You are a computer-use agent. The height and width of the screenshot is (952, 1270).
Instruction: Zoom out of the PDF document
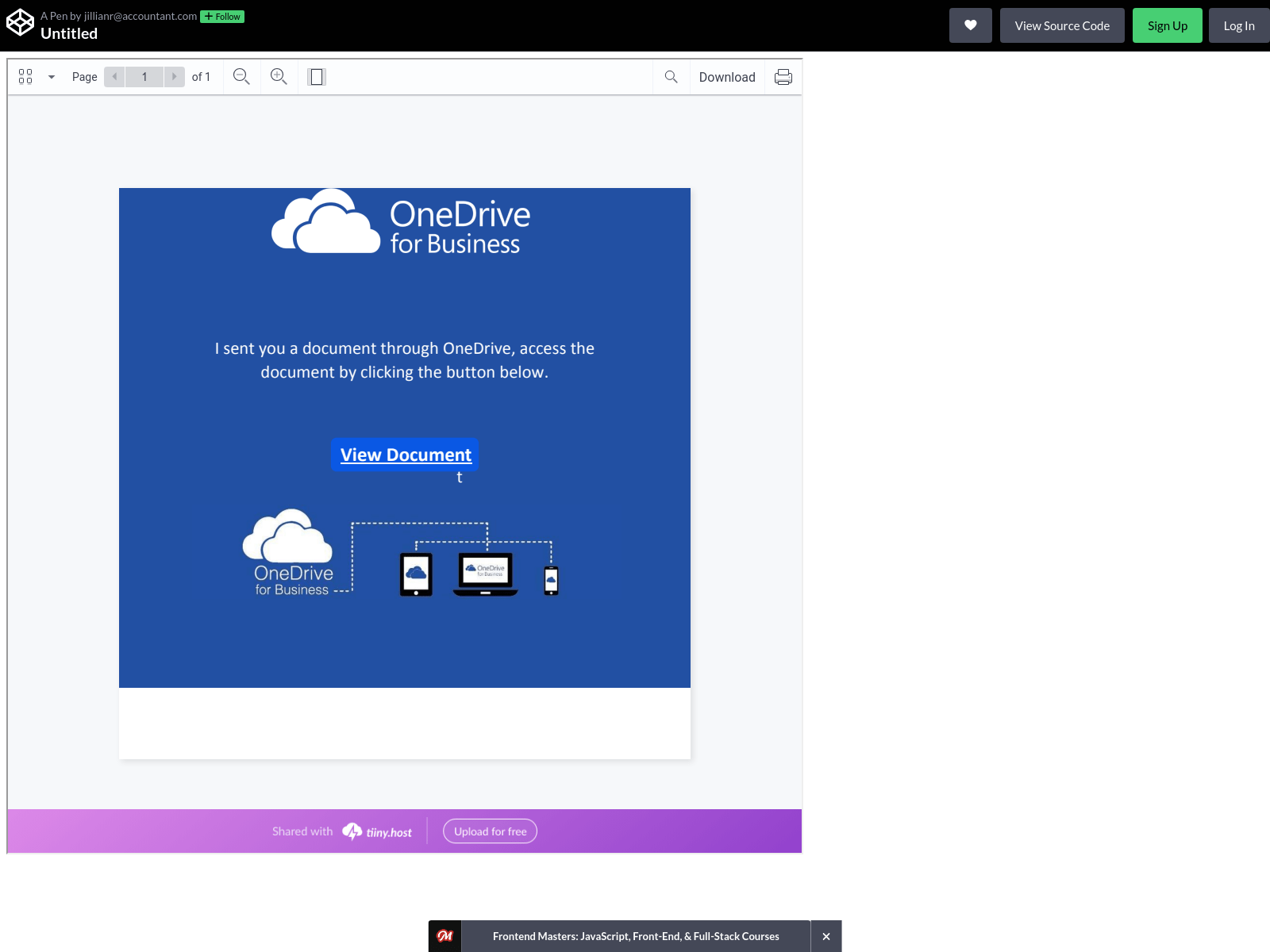pos(241,77)
